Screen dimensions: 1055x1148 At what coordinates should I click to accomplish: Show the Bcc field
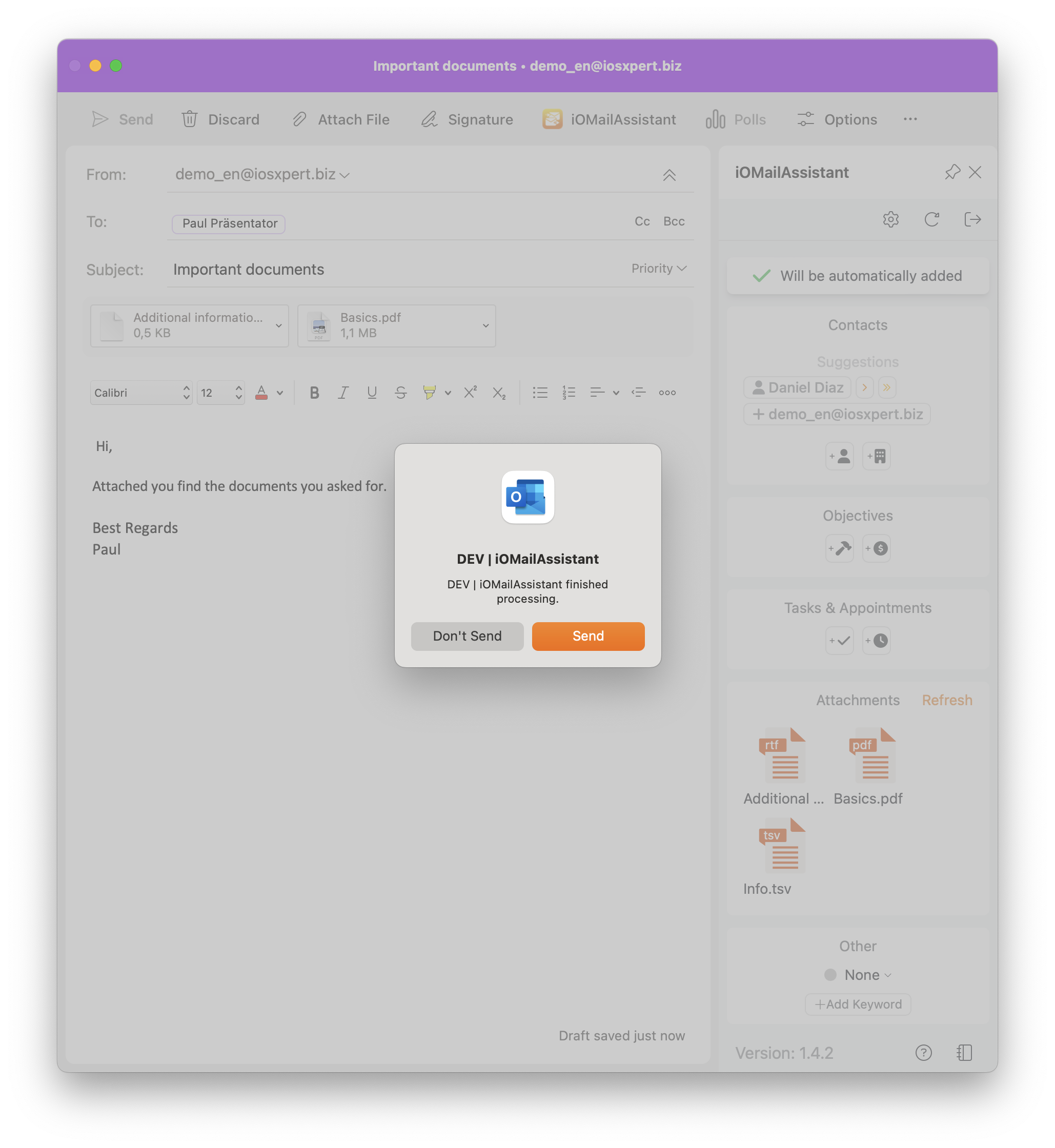click(674, 221)
